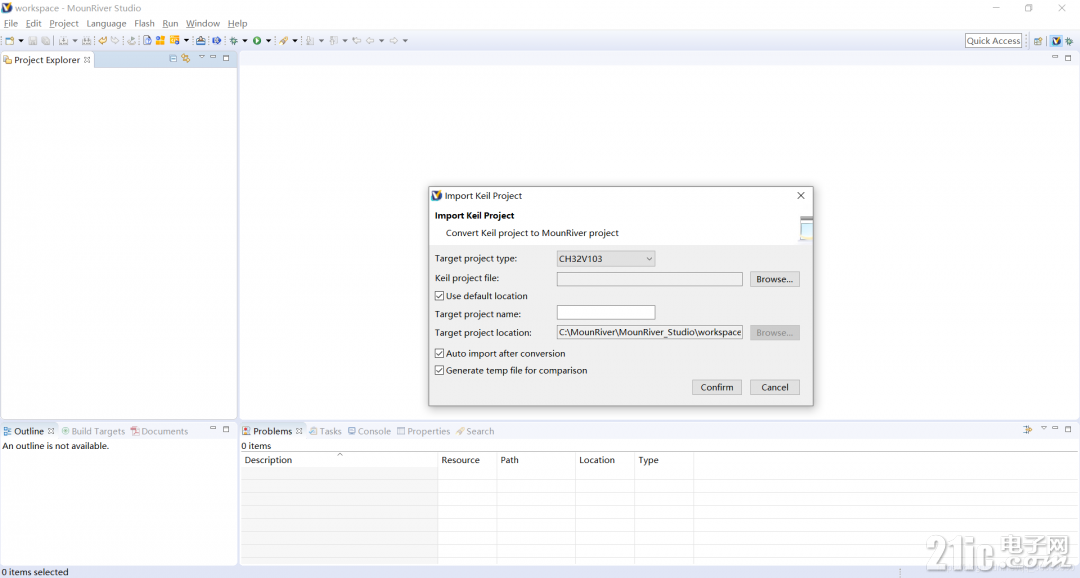Click the Previous Annotation toolbar icon
Image resolution: width=1080 pixels, height=578 pixels.
pos(333,41)
